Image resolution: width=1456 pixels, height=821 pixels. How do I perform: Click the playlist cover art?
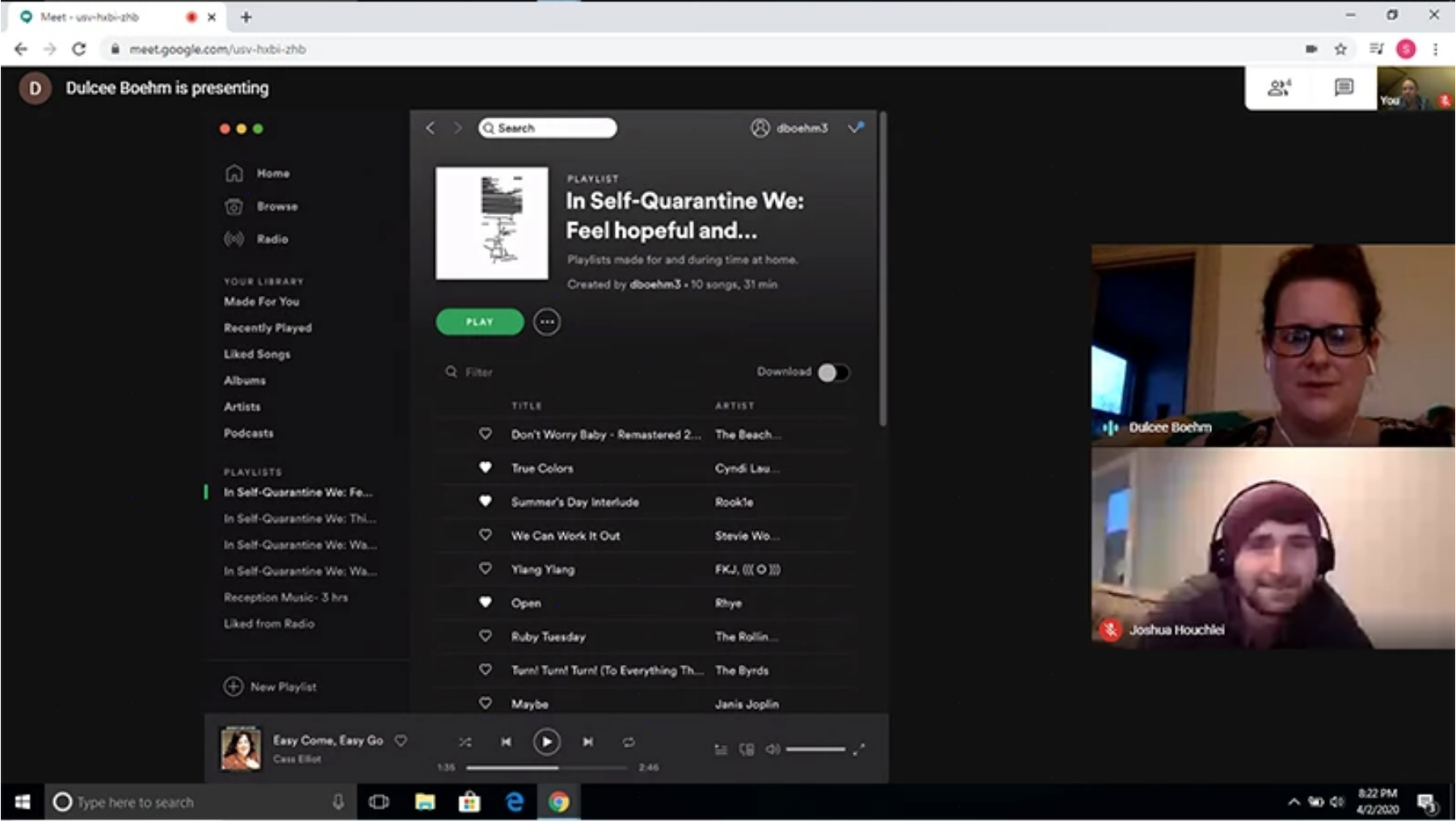pos(492,223)
